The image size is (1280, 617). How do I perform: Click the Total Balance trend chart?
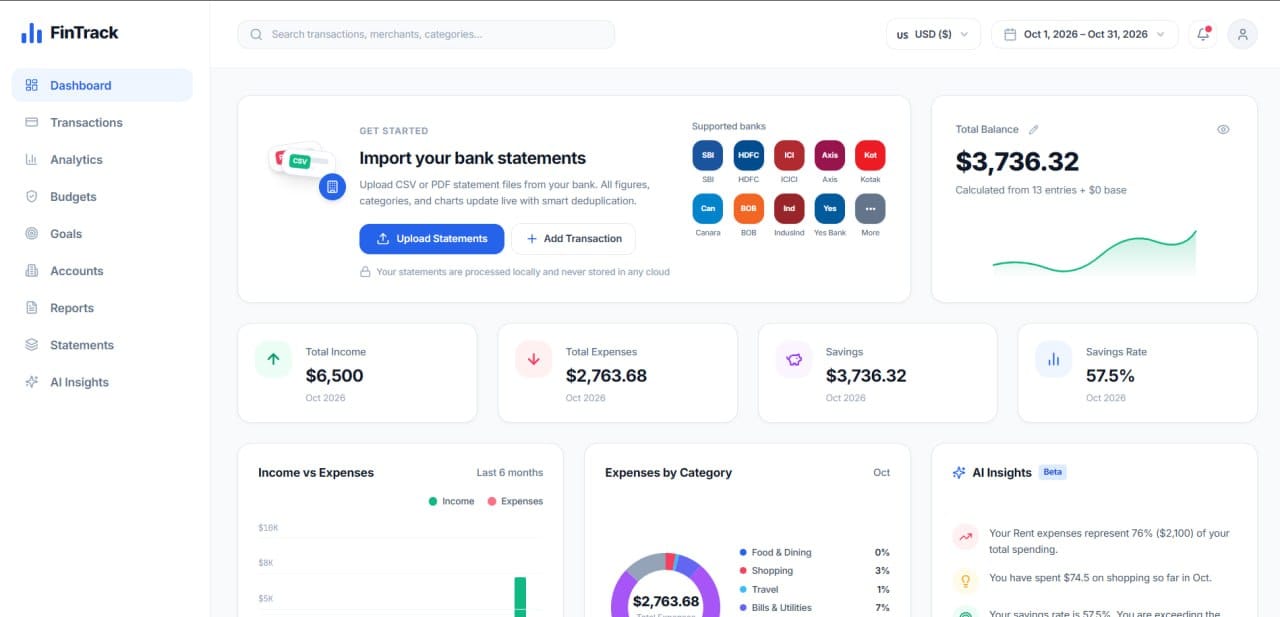(x=1094, y=253)
